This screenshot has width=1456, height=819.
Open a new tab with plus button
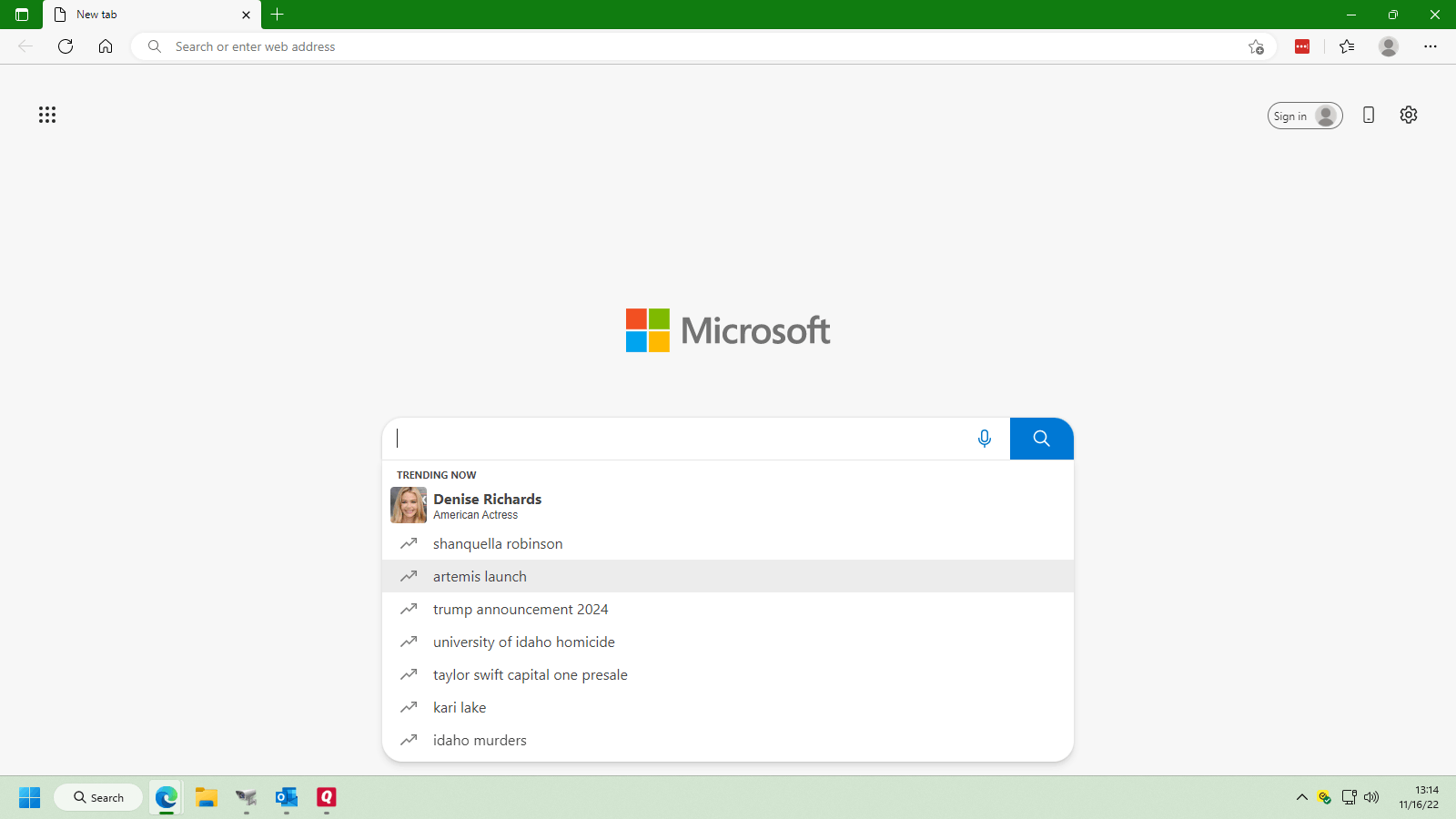point(278,15)
